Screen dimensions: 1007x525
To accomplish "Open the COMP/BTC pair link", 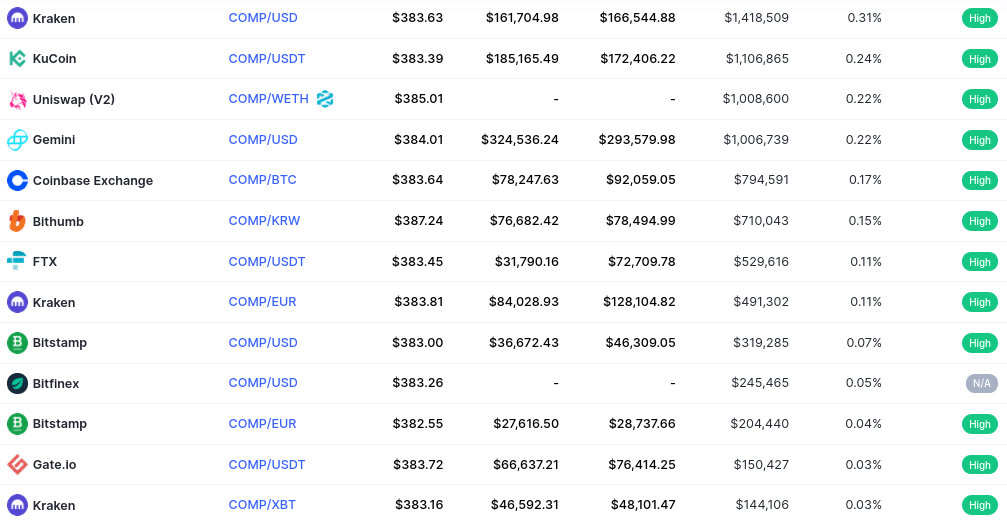I will pos(263,180).
